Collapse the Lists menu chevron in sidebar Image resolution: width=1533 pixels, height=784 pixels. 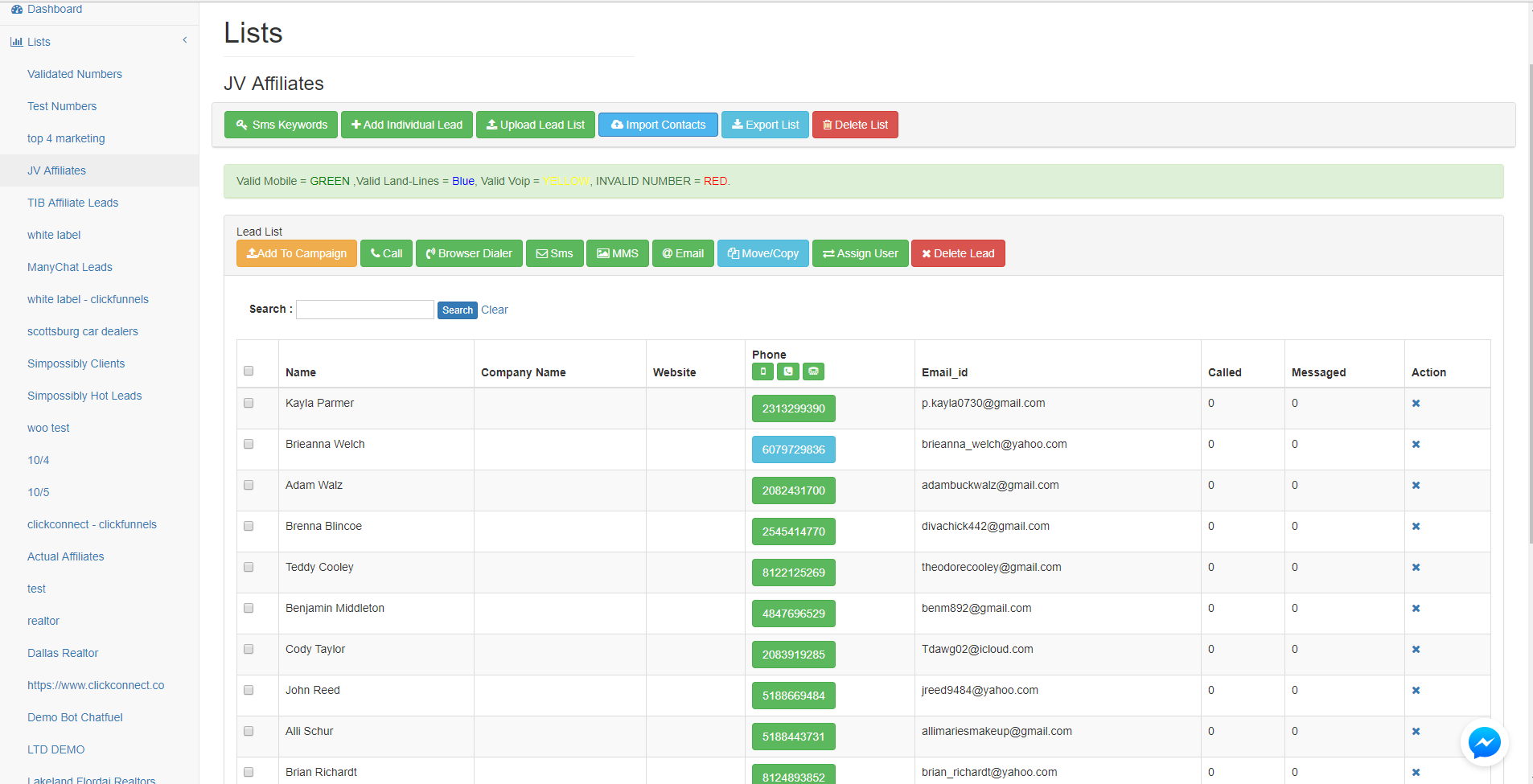pyautogui.click(x=185, y=40)
